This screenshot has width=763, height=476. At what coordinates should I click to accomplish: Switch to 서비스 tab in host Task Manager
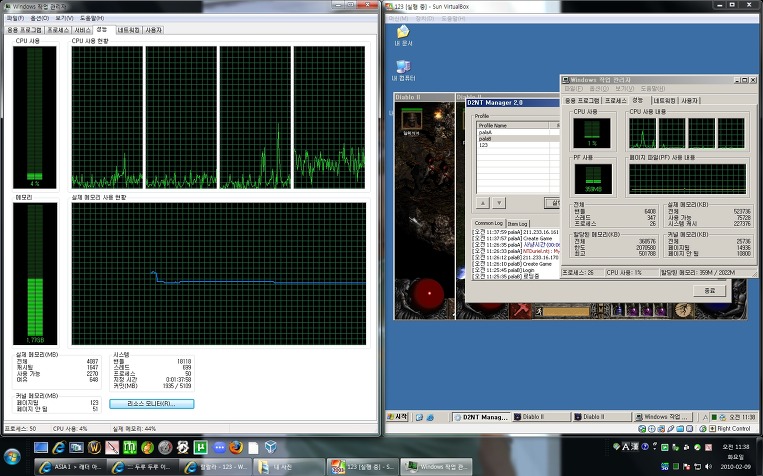pyautogui.click(x=82, y=30)
